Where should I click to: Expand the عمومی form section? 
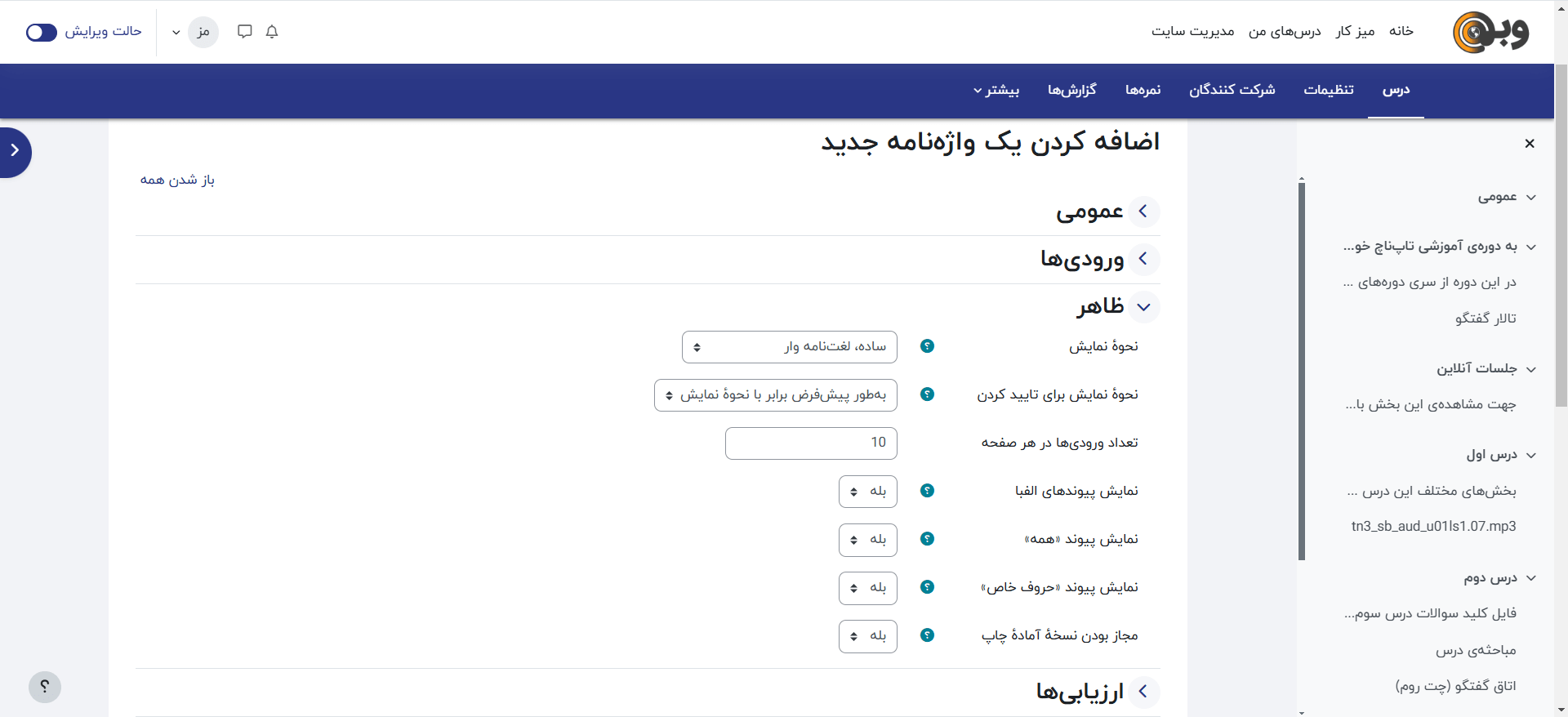1143,212
